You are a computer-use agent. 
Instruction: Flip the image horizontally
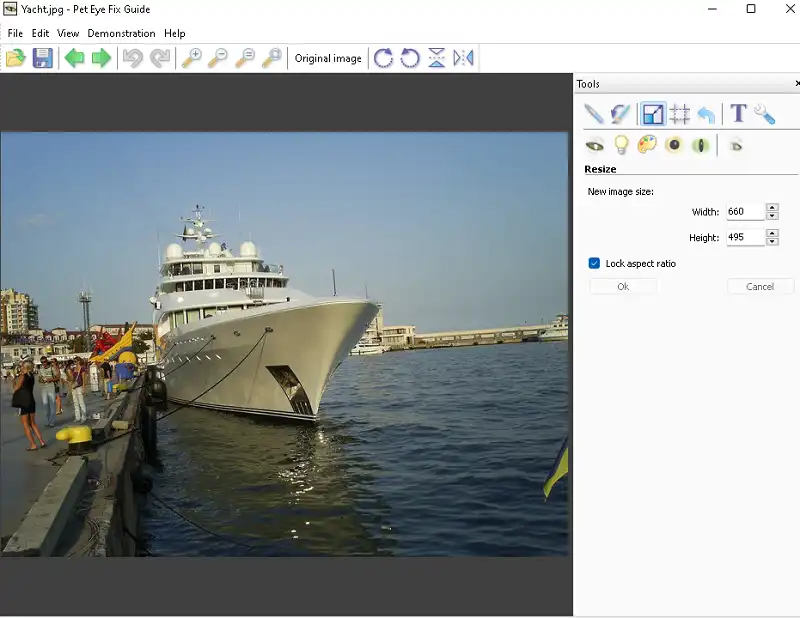(x=463, y=58)
